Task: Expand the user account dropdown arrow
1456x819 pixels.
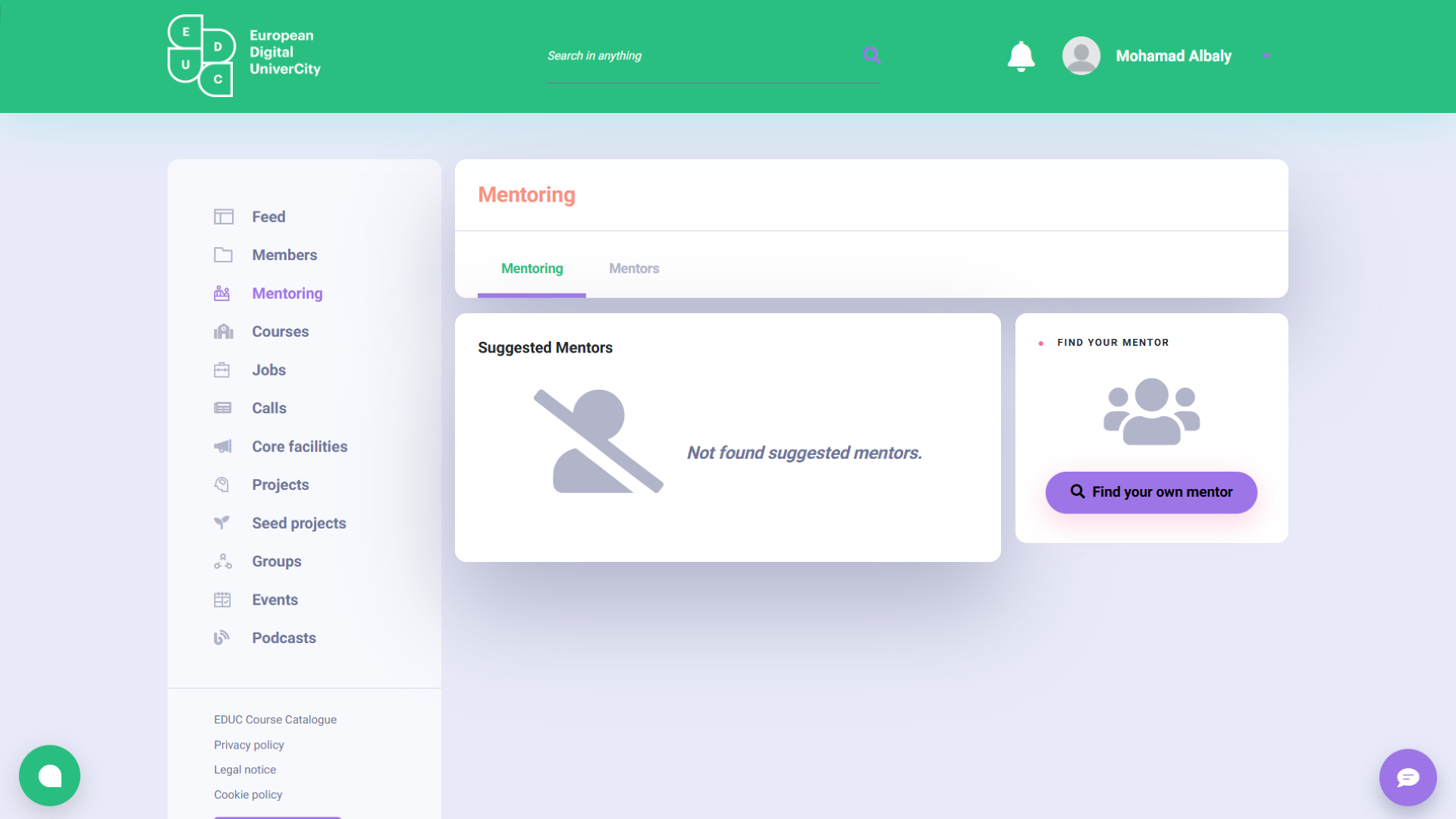Action: click(1266, 56)
